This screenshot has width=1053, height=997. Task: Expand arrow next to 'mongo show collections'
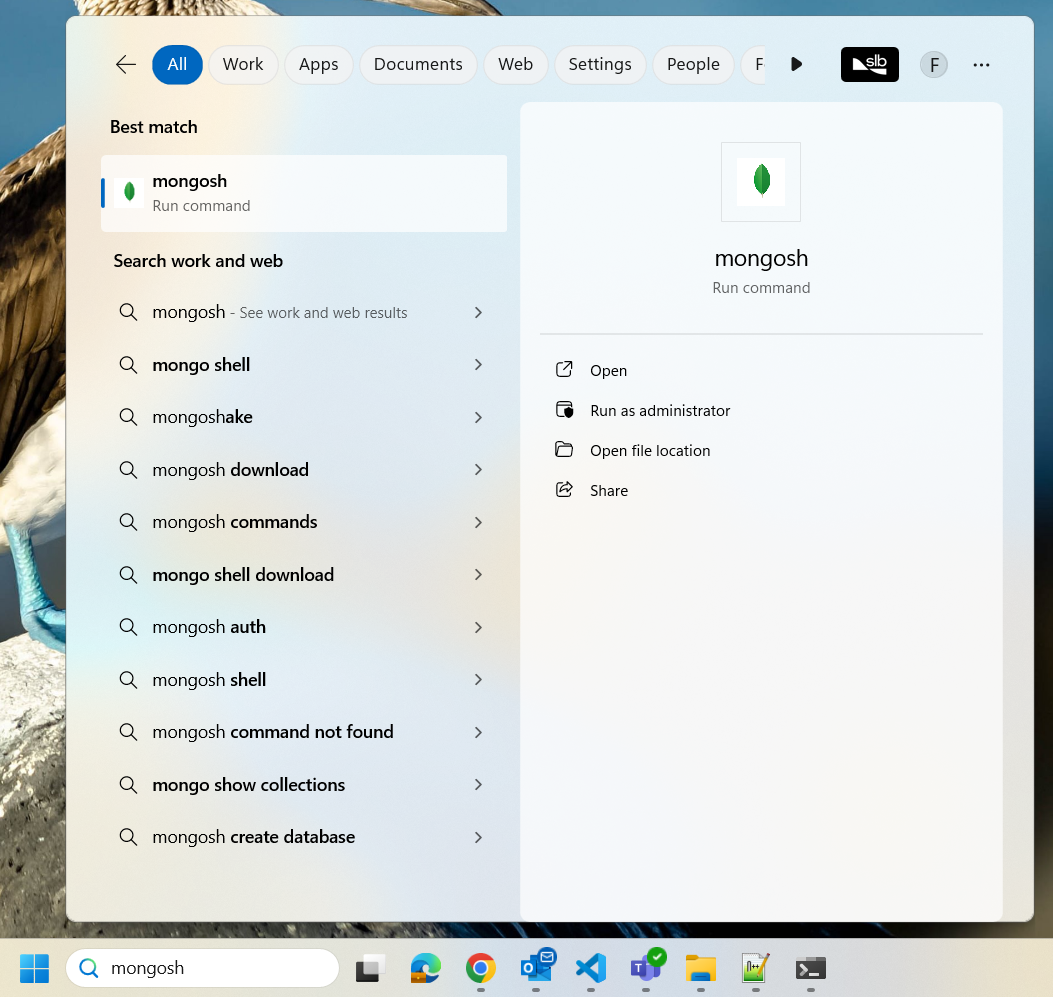[x=478, y=784]
